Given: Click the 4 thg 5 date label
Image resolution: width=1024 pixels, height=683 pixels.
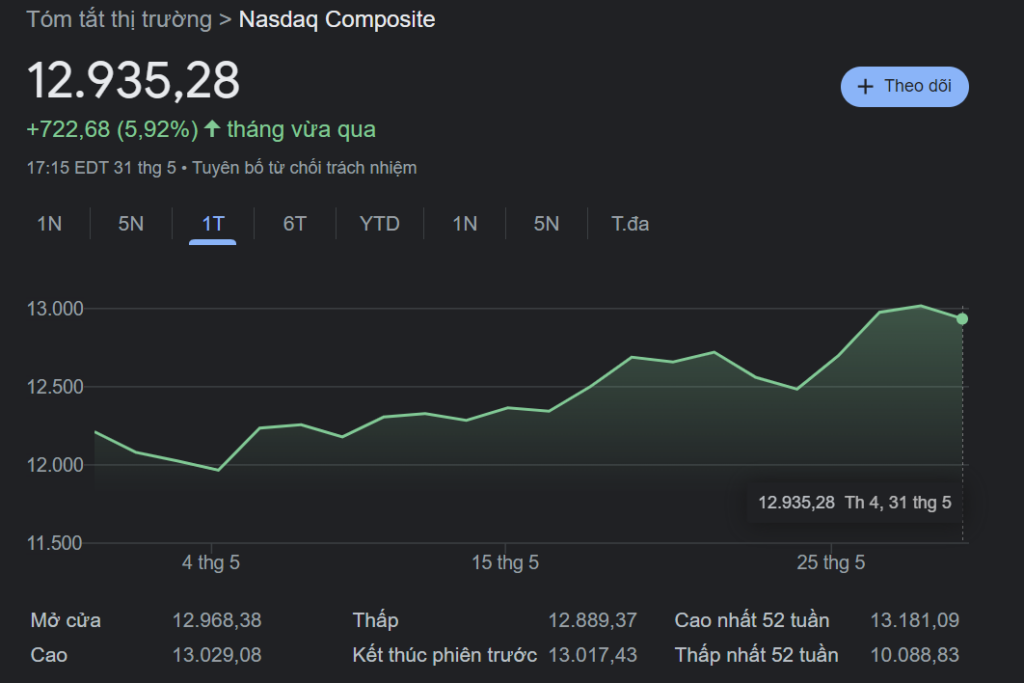Looking at the screenshot, I should [x=211, y=562].
